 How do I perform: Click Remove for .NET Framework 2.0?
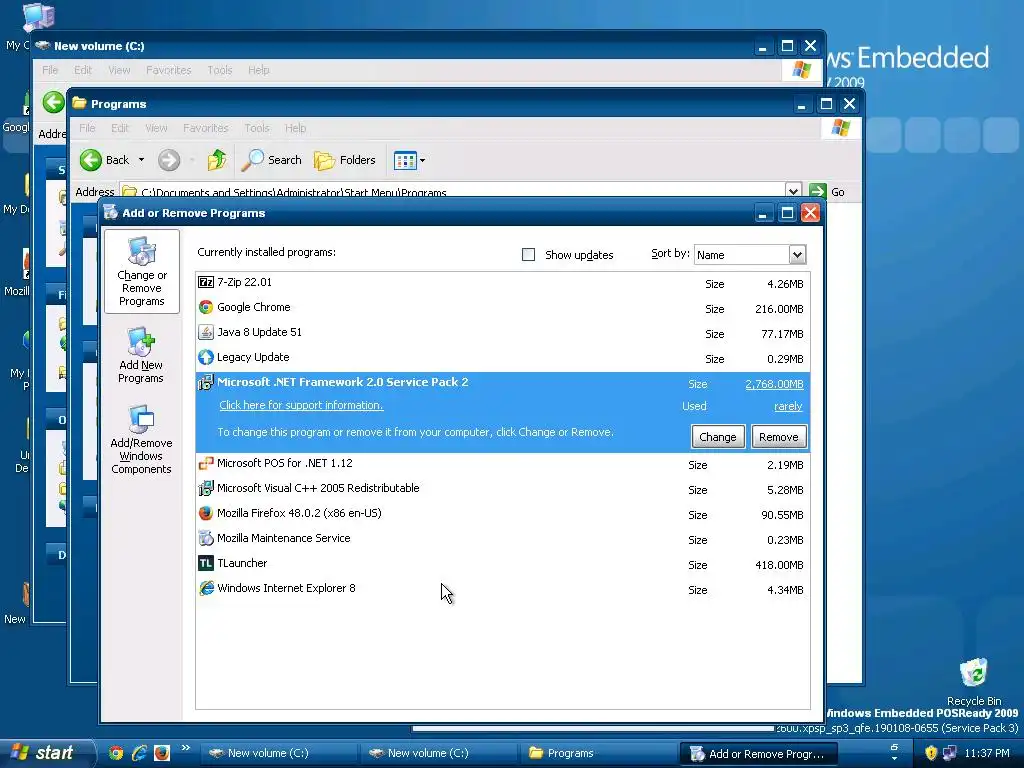778,437
